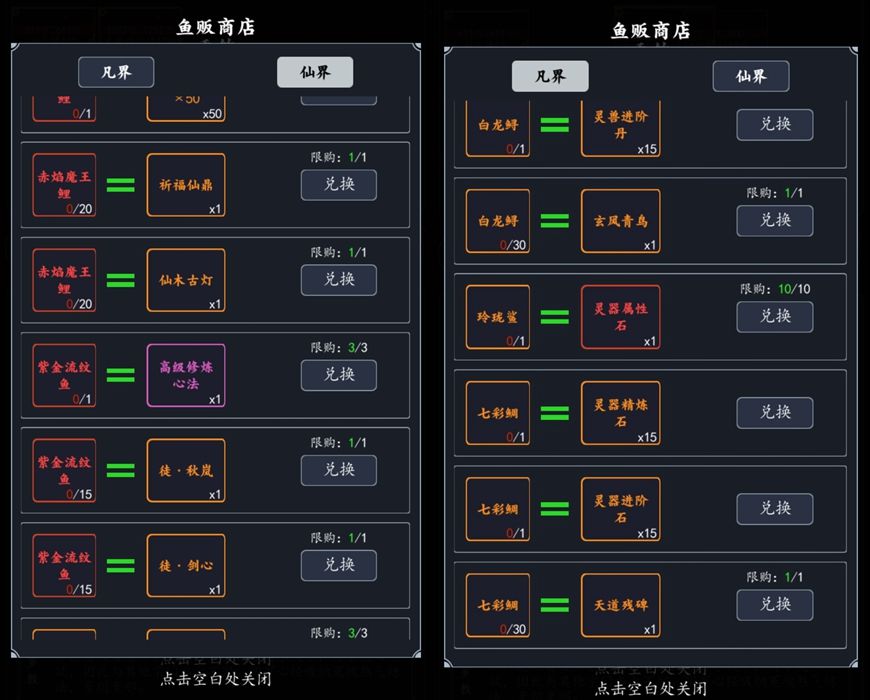This screenshot has height=700, width=870.
Task: Switch to 仙界 tab in right shop panel
Action: 751,76
